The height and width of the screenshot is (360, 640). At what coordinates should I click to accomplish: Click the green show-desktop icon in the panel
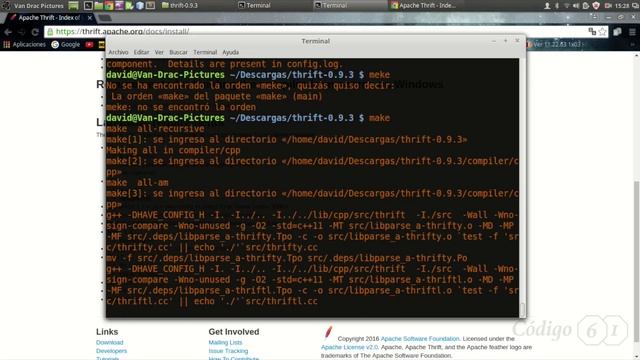(73, 5)
